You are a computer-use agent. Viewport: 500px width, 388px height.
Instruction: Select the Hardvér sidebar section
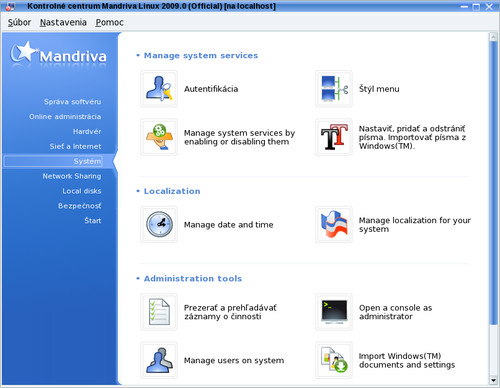tap(87, 132)
